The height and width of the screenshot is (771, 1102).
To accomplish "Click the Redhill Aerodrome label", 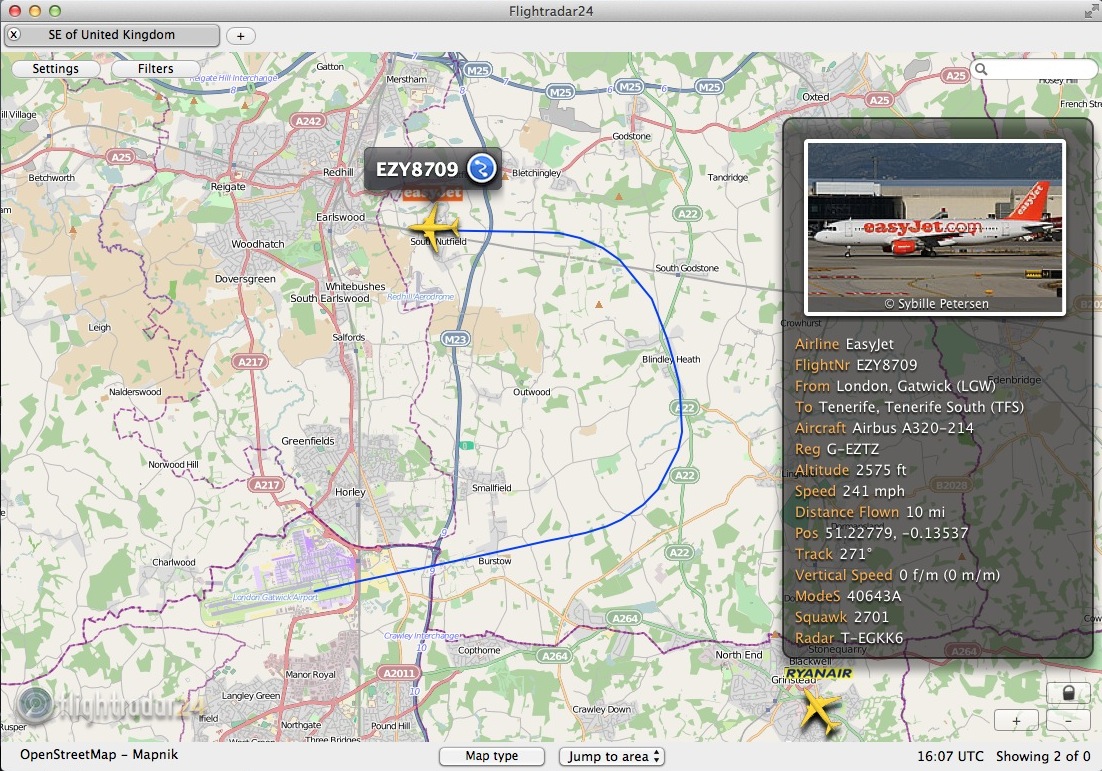I will point(420,297).
